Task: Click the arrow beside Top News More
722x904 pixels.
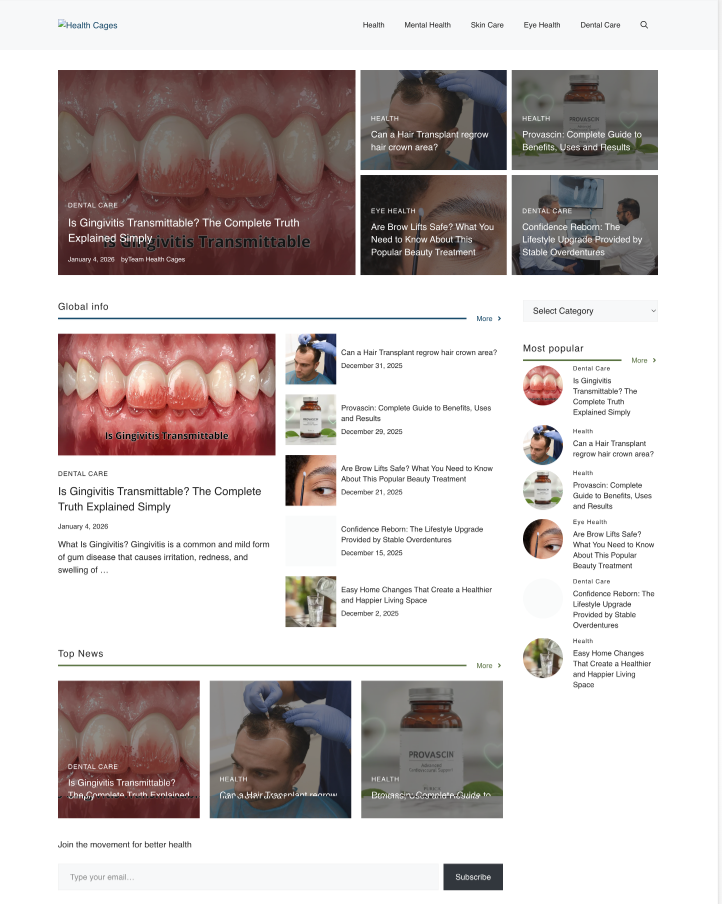Action: pos(499,665)
